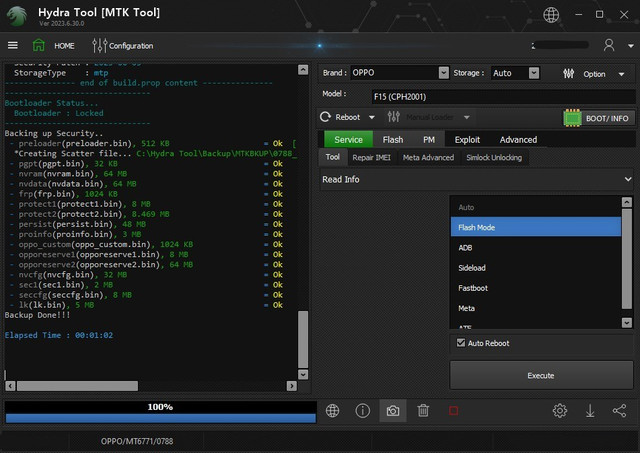Screen dimensions: 640x453
Task: Click the Hydra Tool dragon logo
Action: tap(17, 16)
